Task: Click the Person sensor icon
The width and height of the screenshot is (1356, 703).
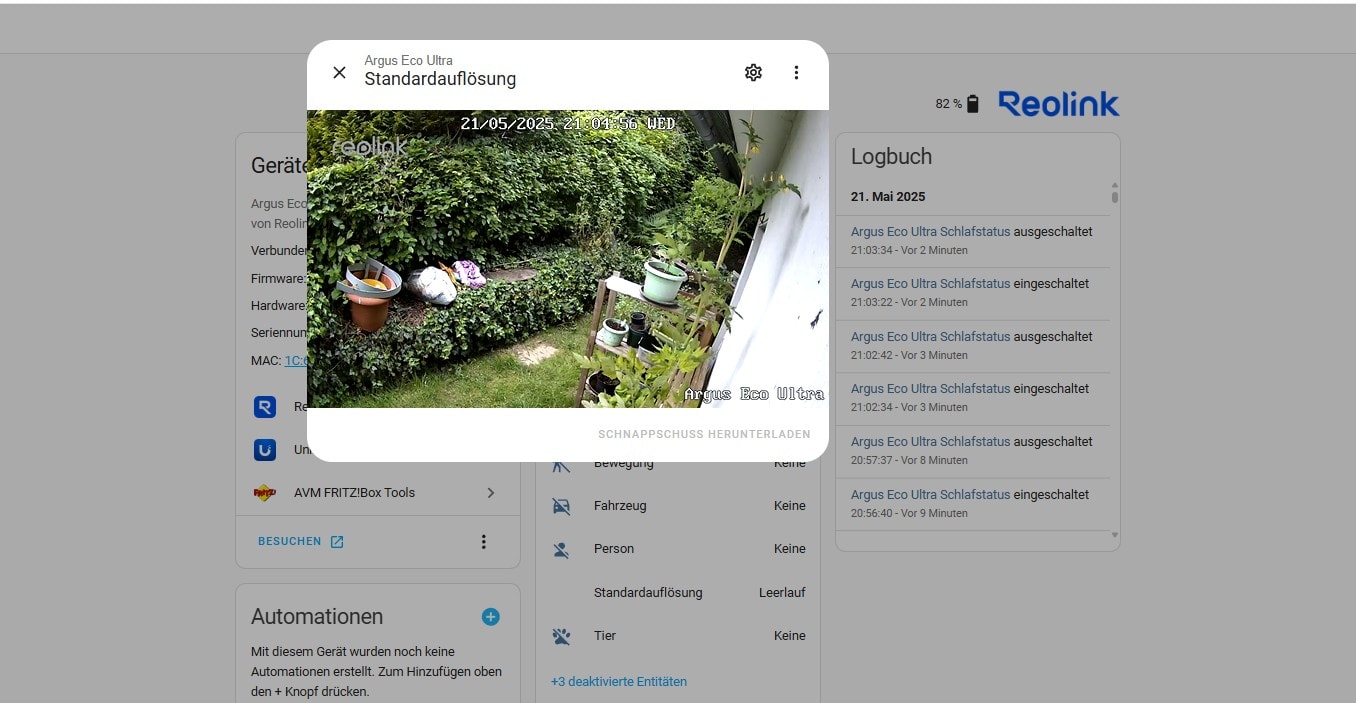Action: tap(562, 549)
